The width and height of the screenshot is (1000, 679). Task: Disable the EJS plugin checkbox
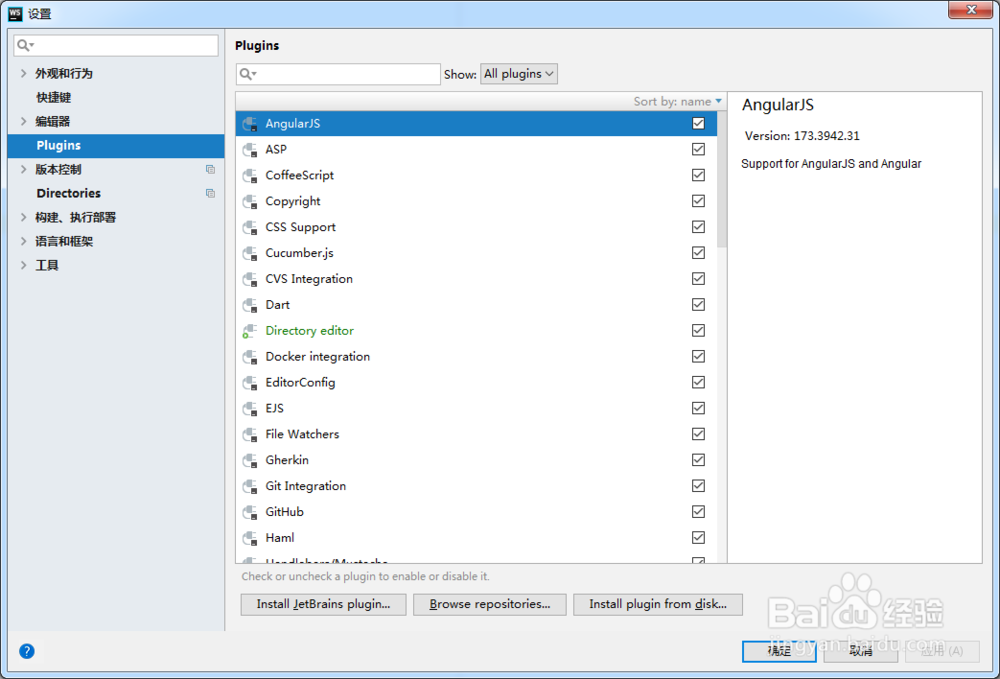(x=698, y=408)
